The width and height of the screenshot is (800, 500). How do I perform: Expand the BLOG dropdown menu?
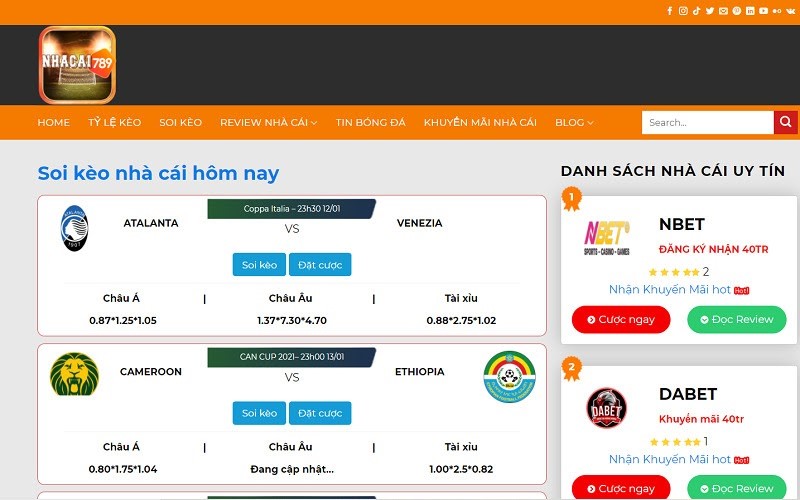[574, 123]
